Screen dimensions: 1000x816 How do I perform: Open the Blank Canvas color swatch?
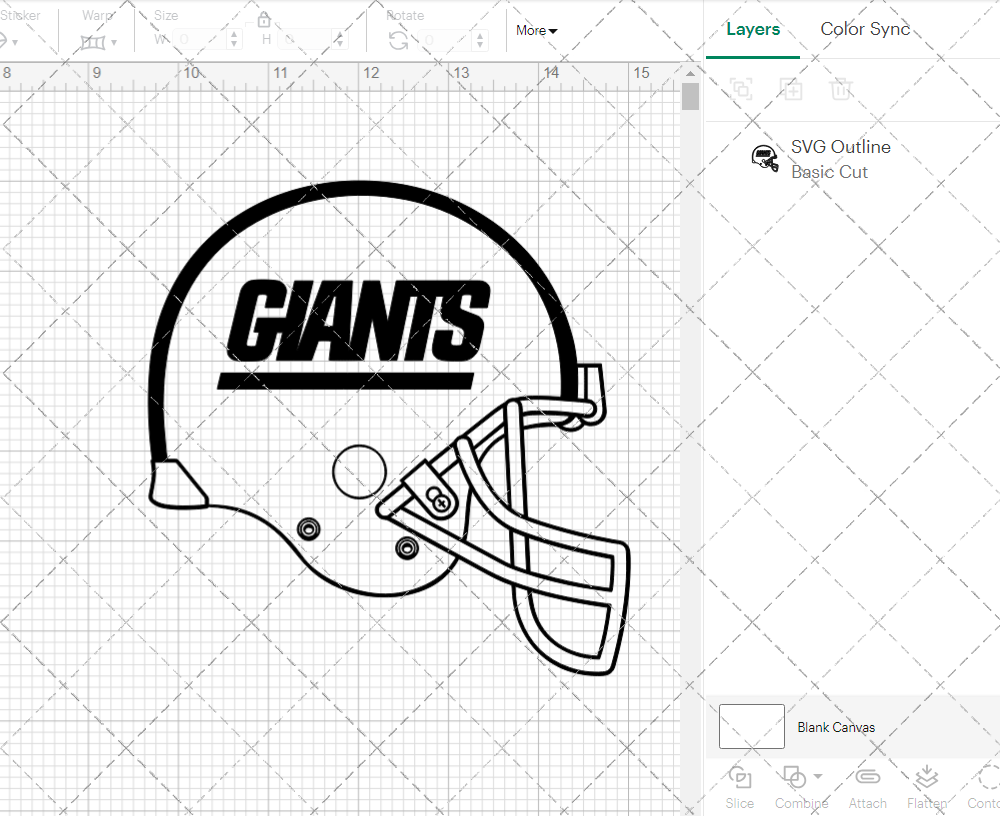pos(751,727)
